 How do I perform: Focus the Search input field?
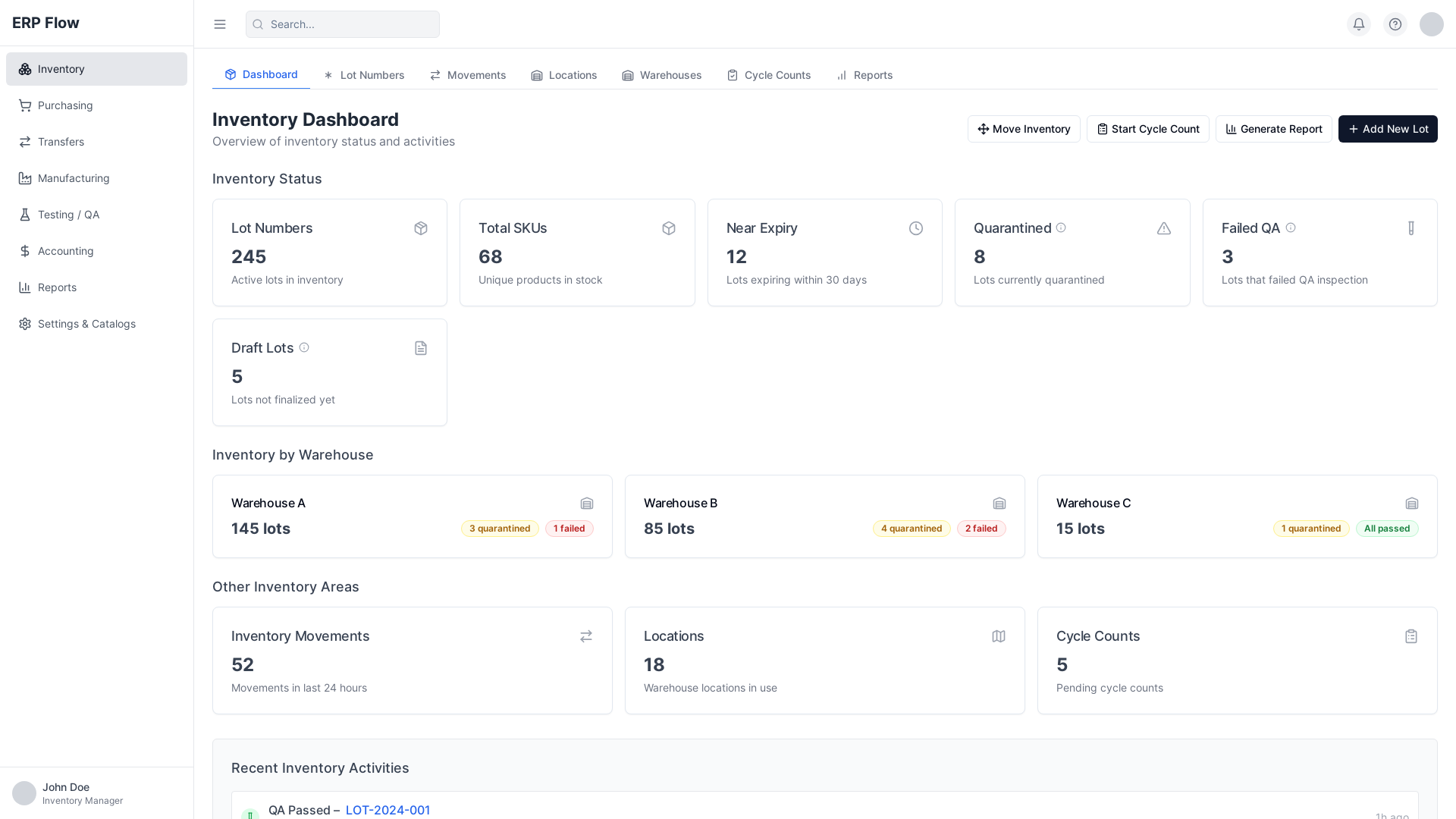point(343,24)
